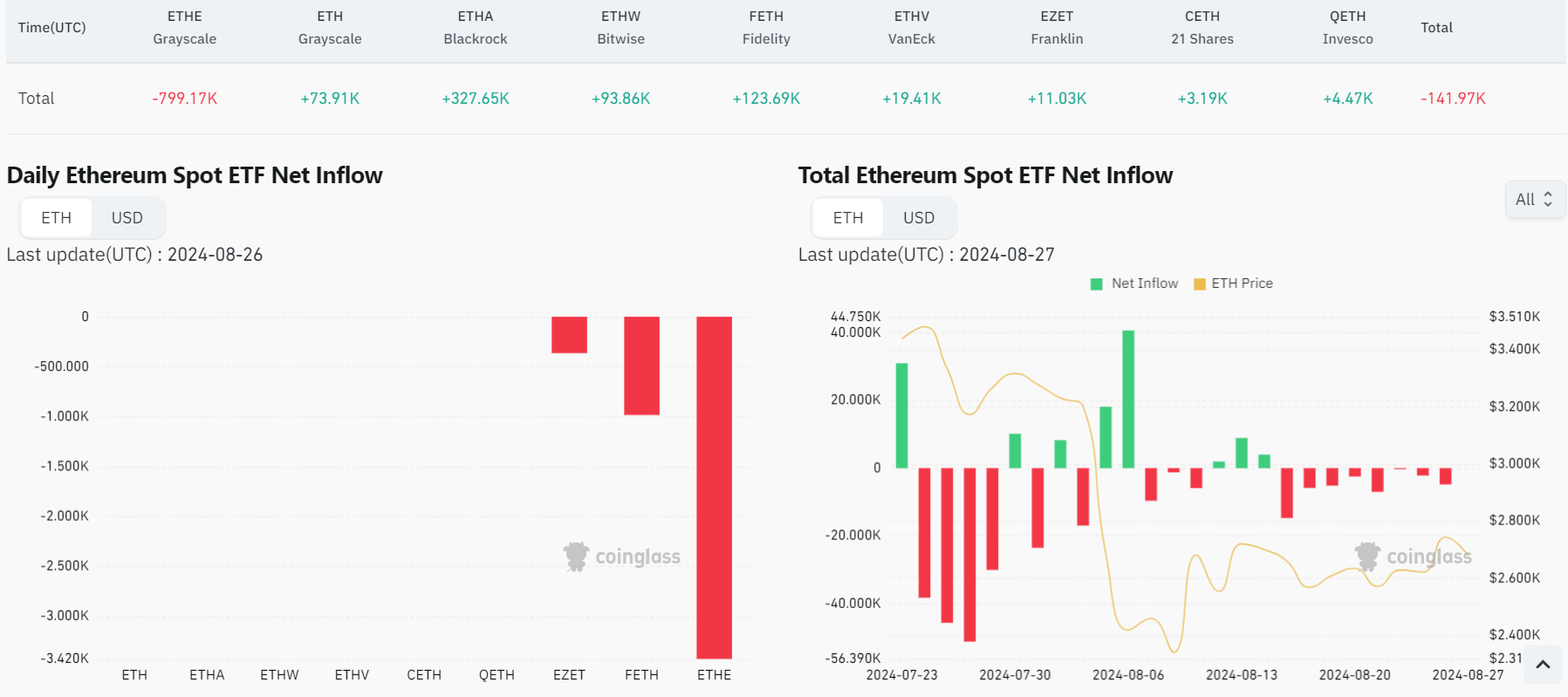Select ETH unit for the Daily Net Inflow chart

click(x=57, y=218)
